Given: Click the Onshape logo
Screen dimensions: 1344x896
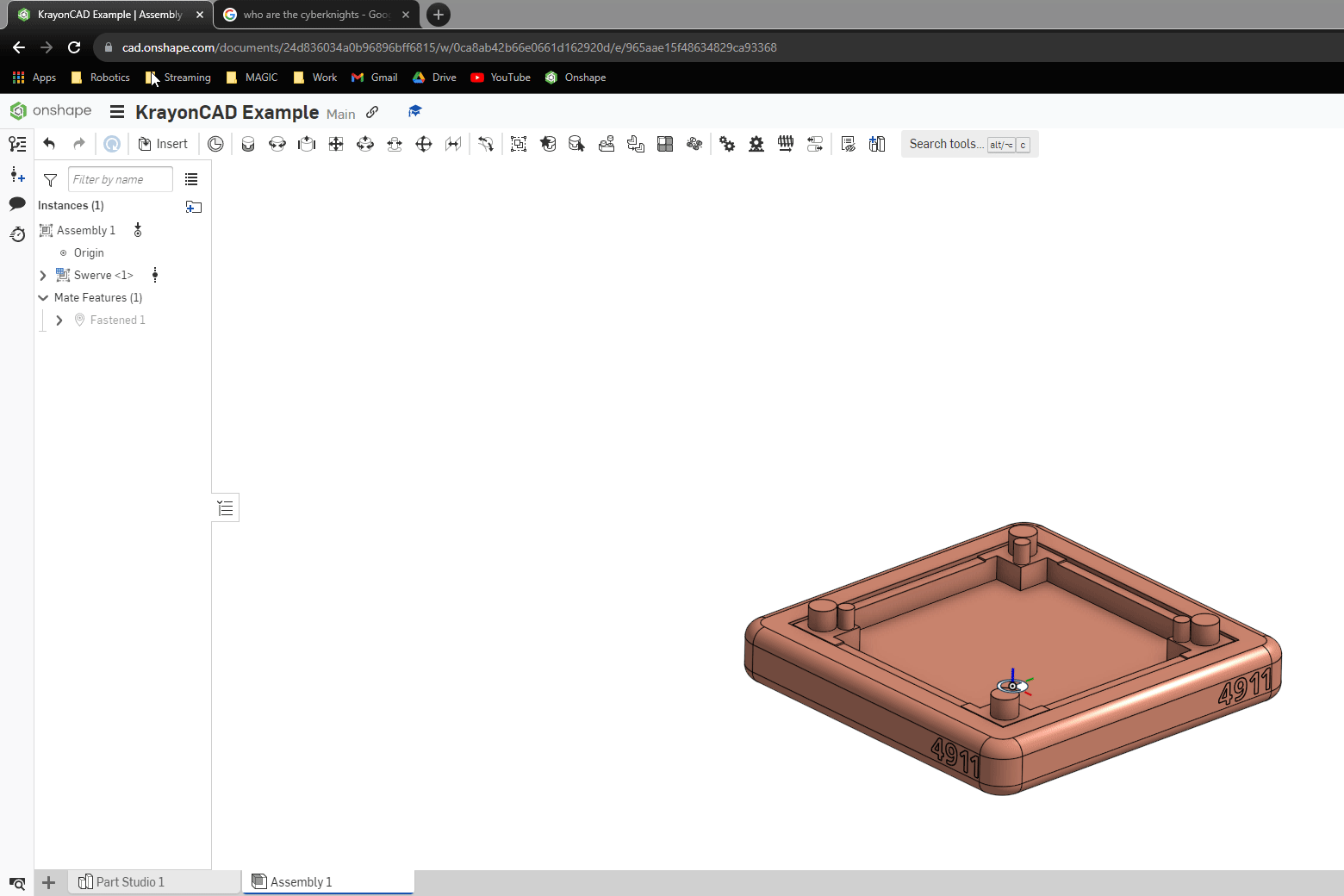Looking at the screenshot, I should pyautogui.click(x=51, y=111).
